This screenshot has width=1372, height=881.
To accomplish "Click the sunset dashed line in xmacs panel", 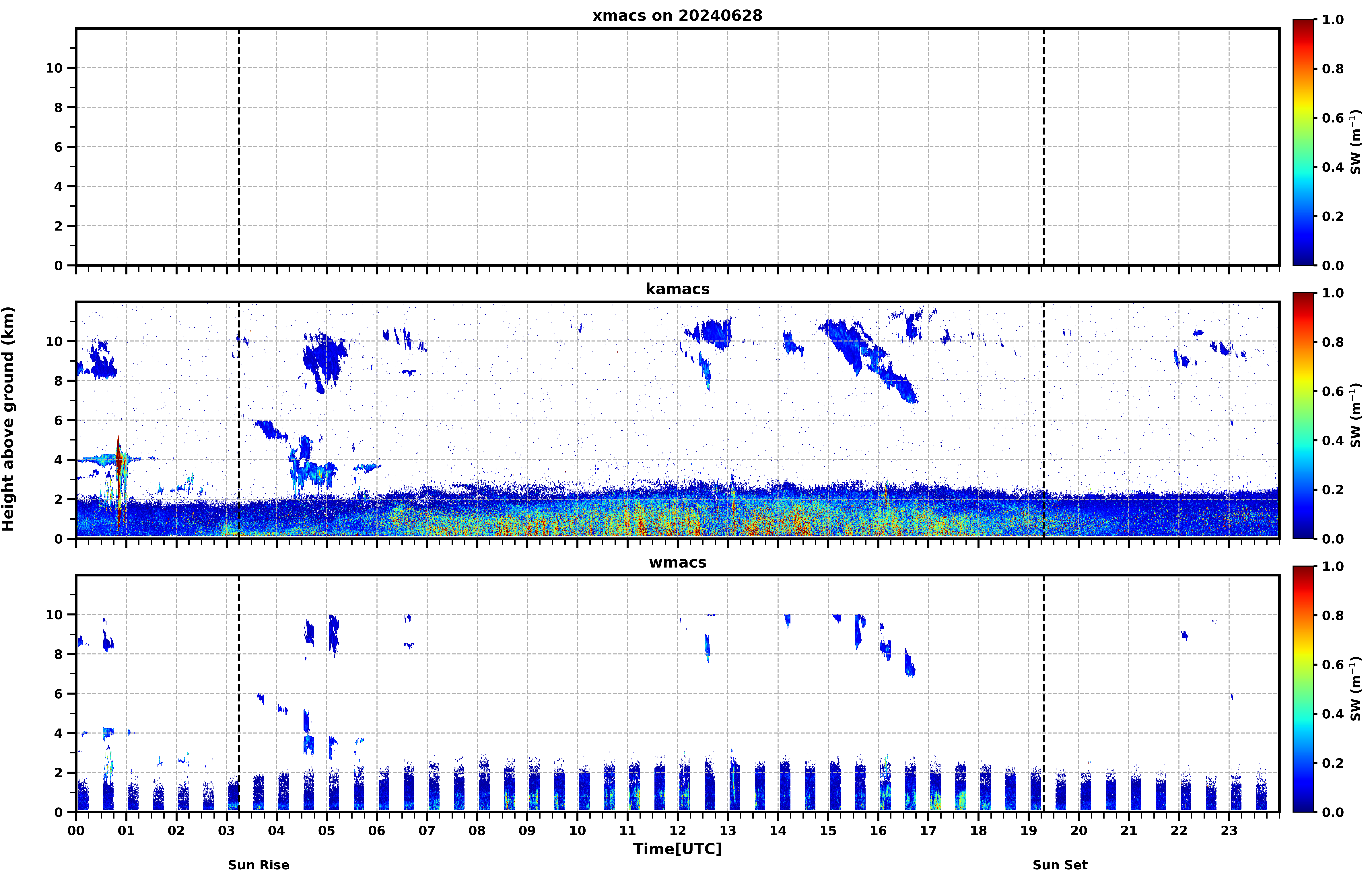I will pos(1044,147).
